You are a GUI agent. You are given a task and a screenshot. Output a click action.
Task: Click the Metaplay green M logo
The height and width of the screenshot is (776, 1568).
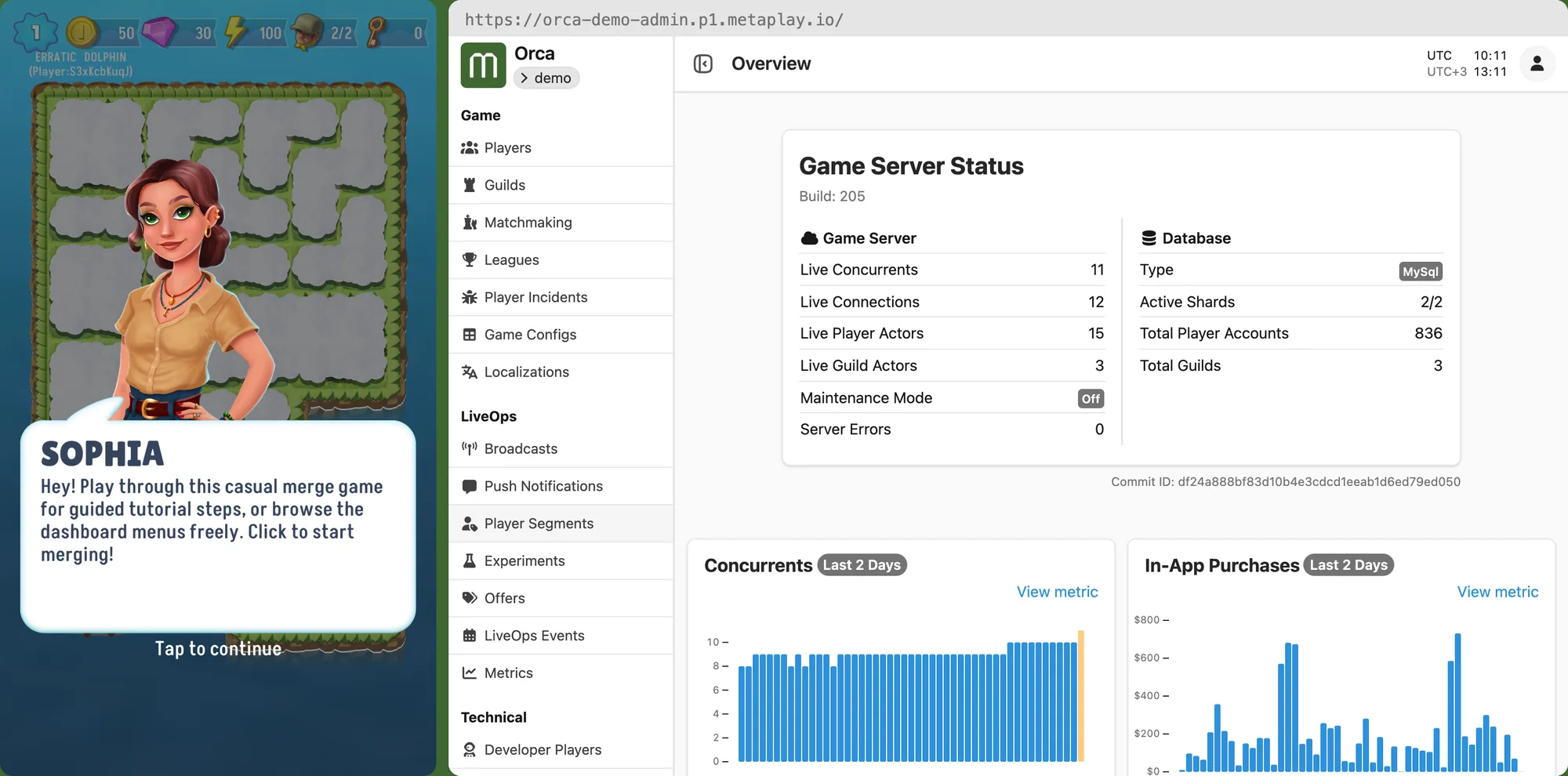(483, 65)
